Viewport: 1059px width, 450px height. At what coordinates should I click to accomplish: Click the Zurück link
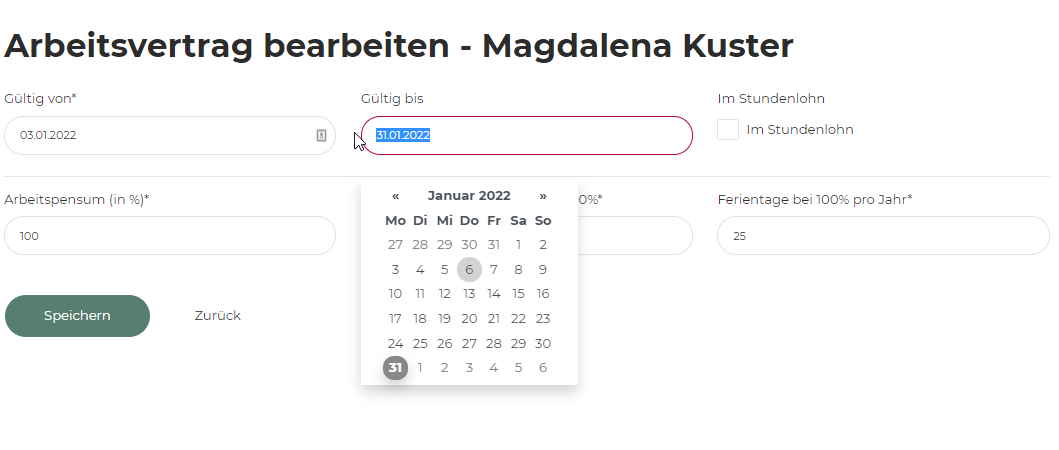point(217,316)
